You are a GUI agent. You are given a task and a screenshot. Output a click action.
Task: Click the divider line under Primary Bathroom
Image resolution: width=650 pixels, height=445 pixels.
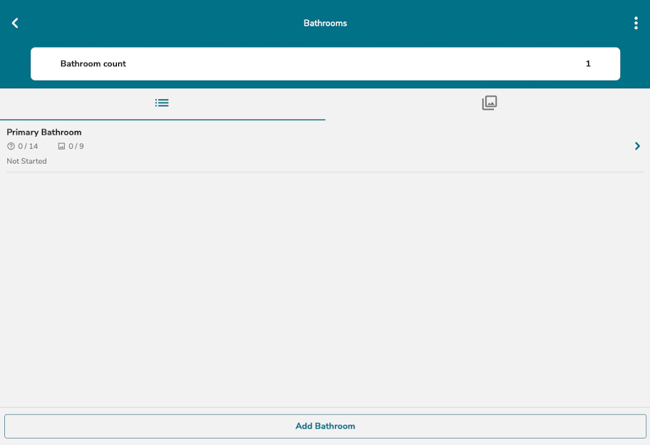pos(325,172)
